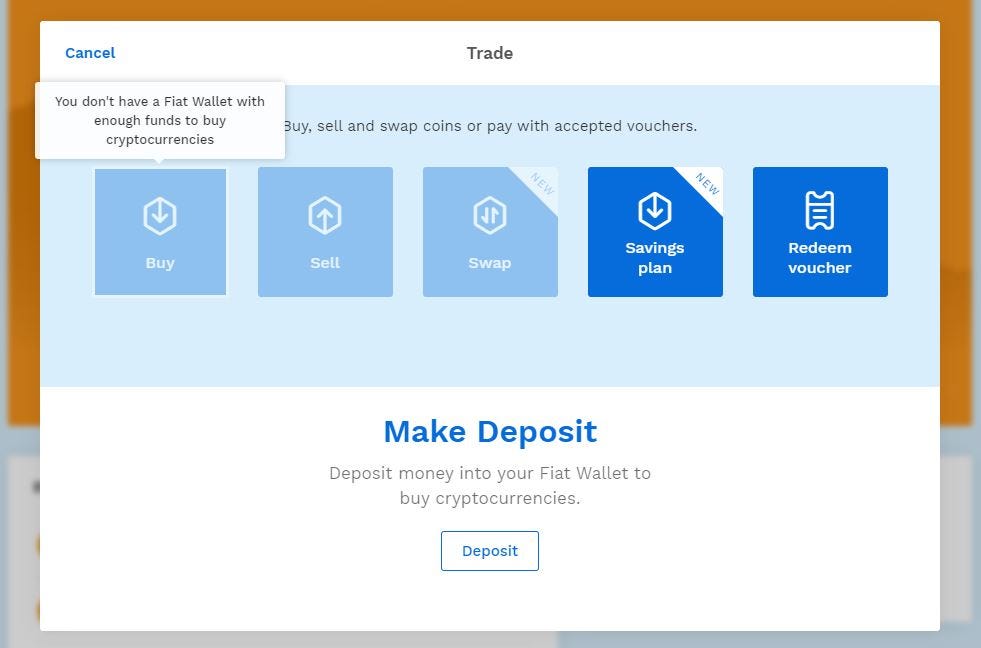Viewport: 981px width, 648px height.
Task: Click the Fiat Wallet tooltip message
Action: [160, 120]
